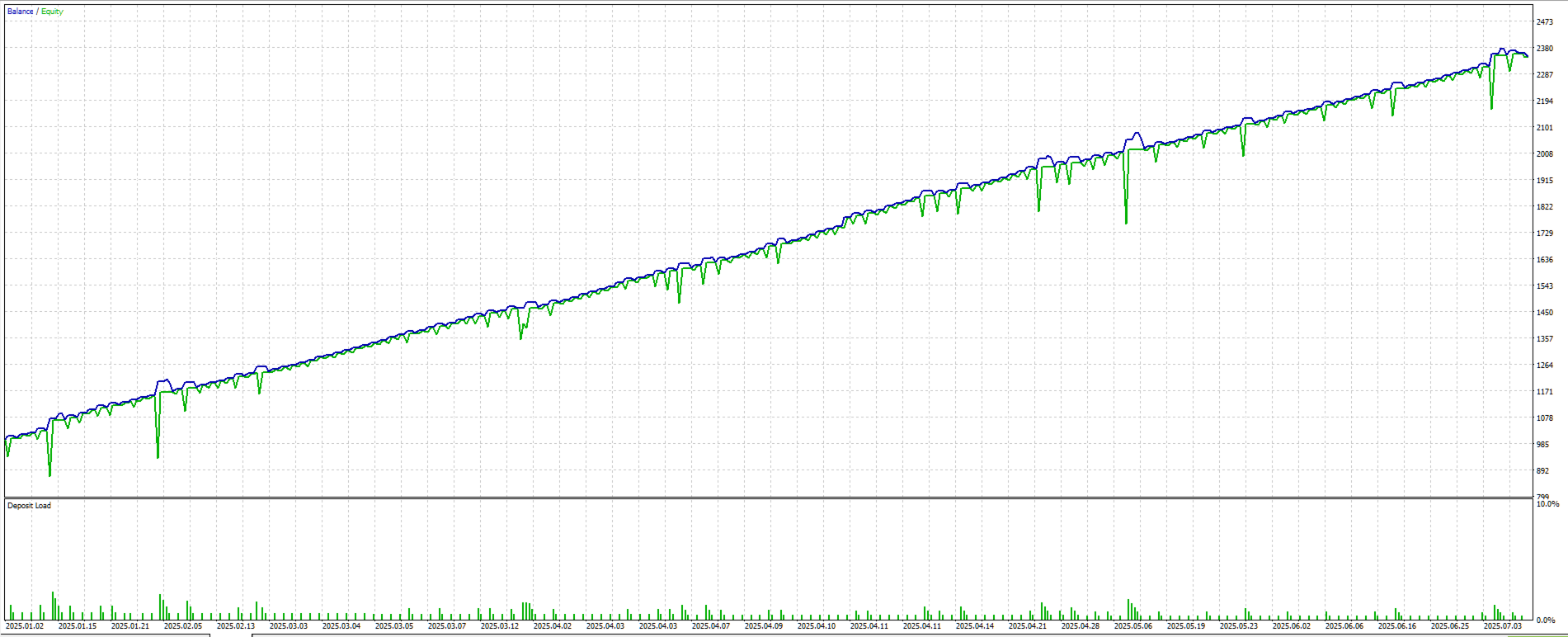Click the 1450 axis value
Image resolution: width=1568 pixels, height=637 pixels.
tap(1545, 313)
